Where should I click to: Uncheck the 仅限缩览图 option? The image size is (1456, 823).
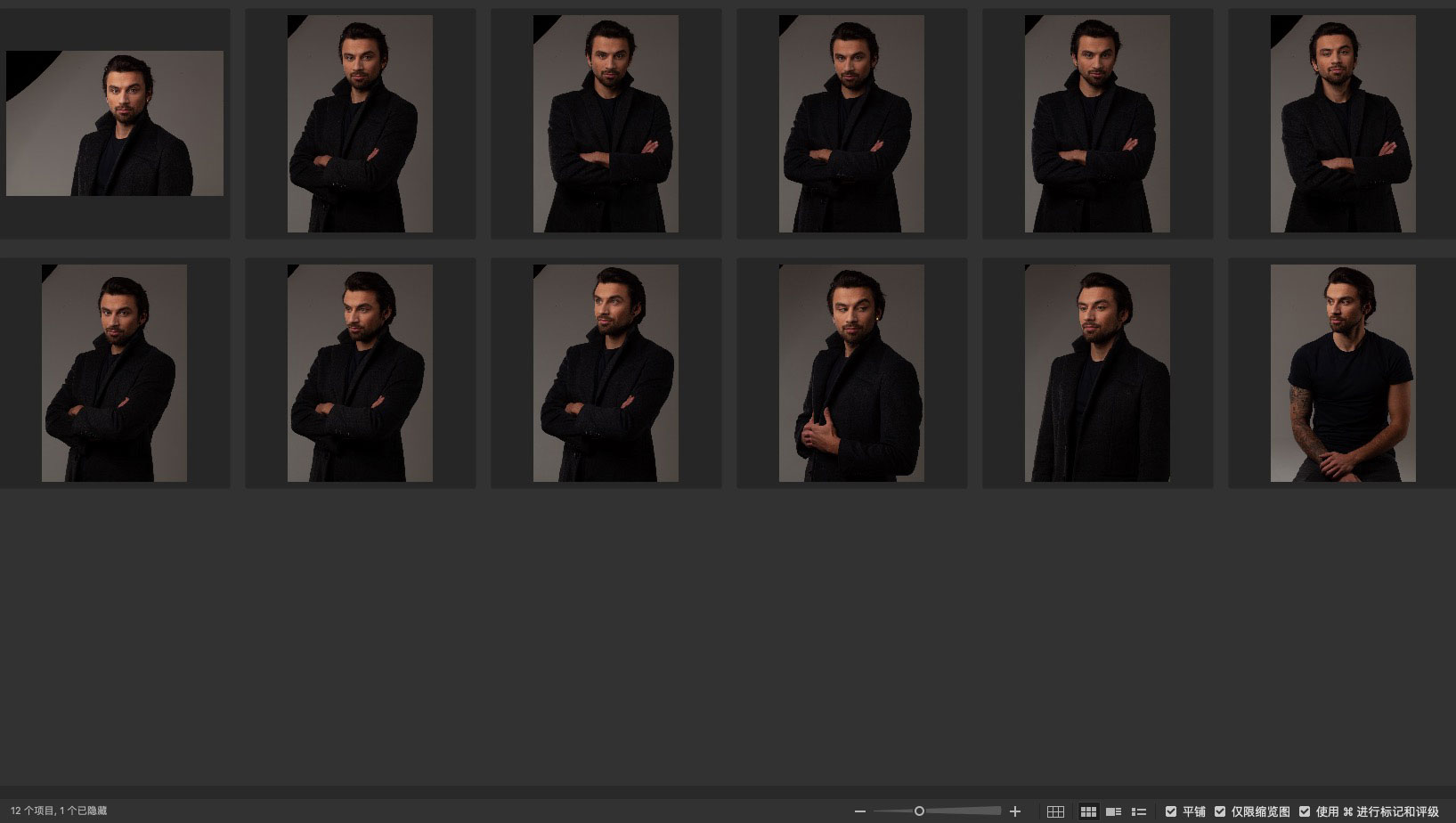[x=1220, y=811]
